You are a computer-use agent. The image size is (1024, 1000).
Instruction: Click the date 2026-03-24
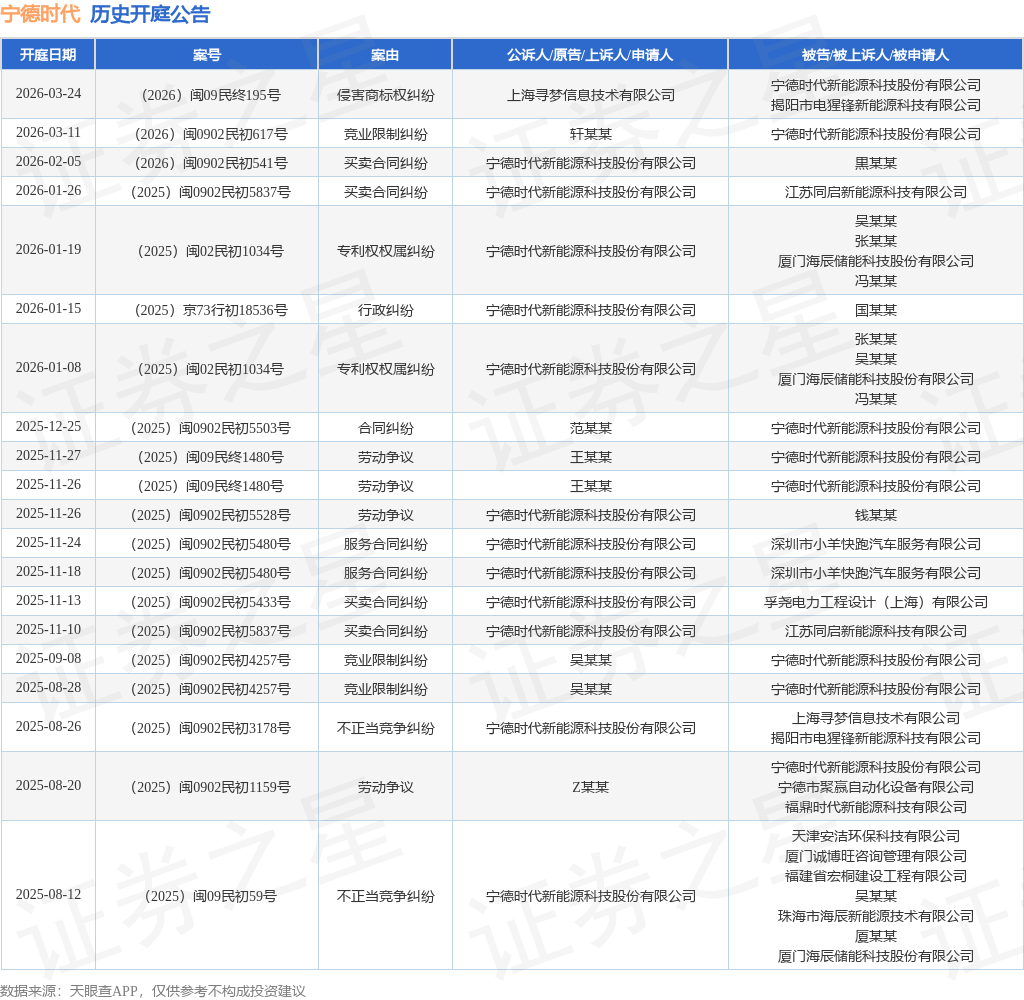pyautogui.click(x=48, y=93)
